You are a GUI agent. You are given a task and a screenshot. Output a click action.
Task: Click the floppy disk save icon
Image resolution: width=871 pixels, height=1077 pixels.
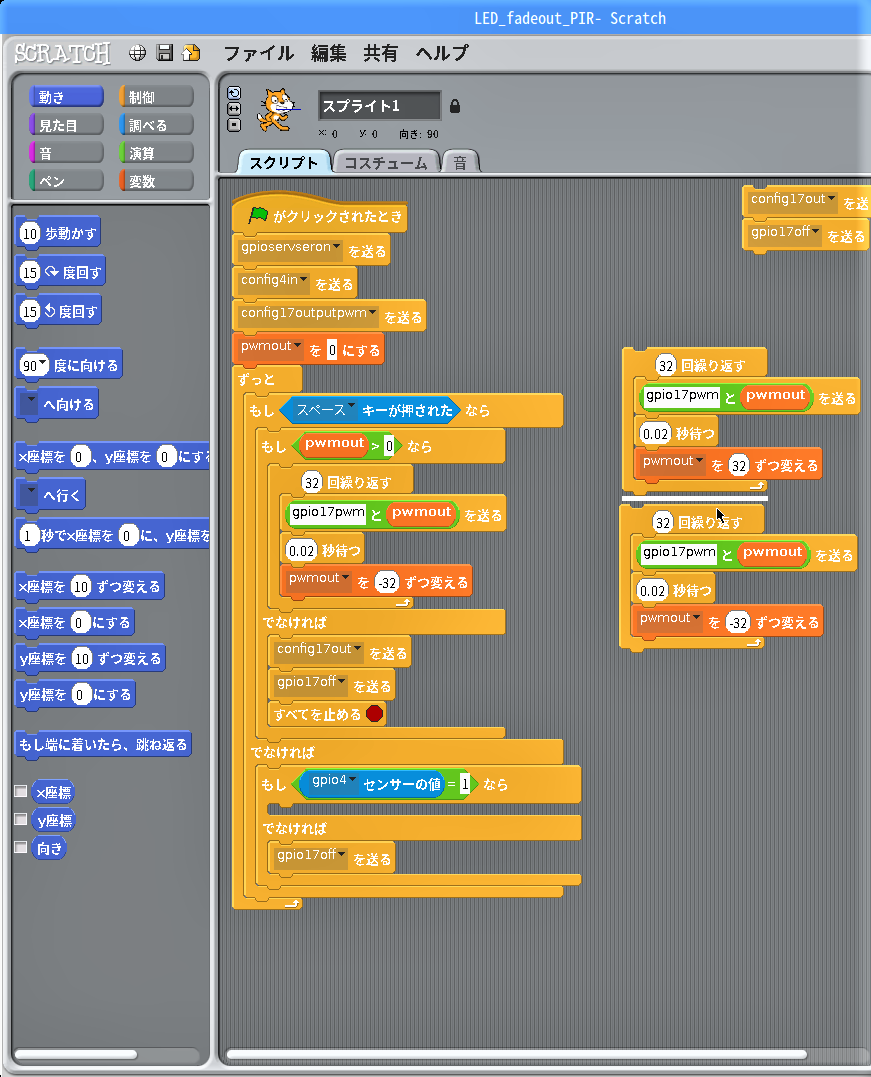point(165,53)
